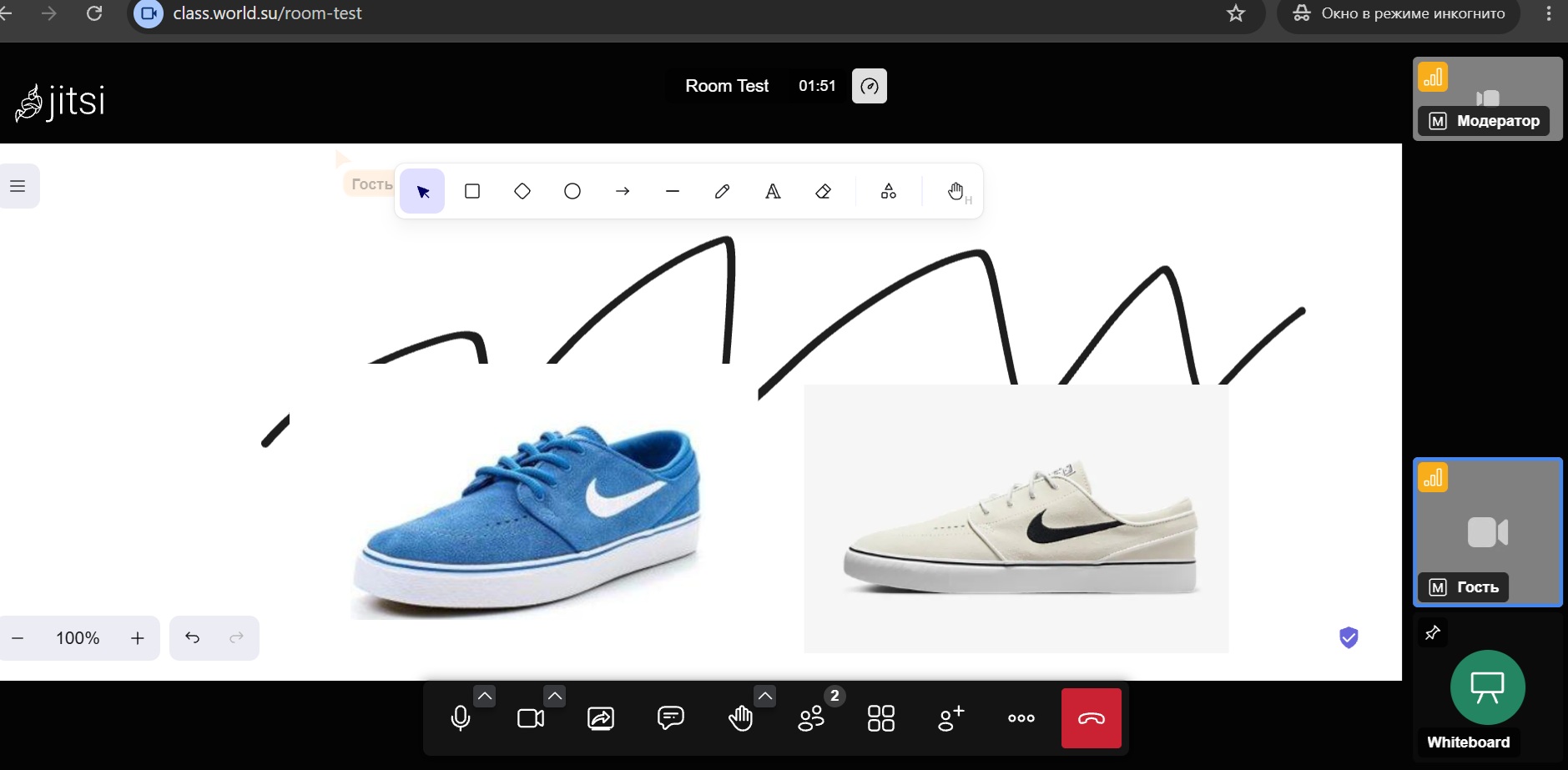Click the browser address bar URL

(268, 13)
